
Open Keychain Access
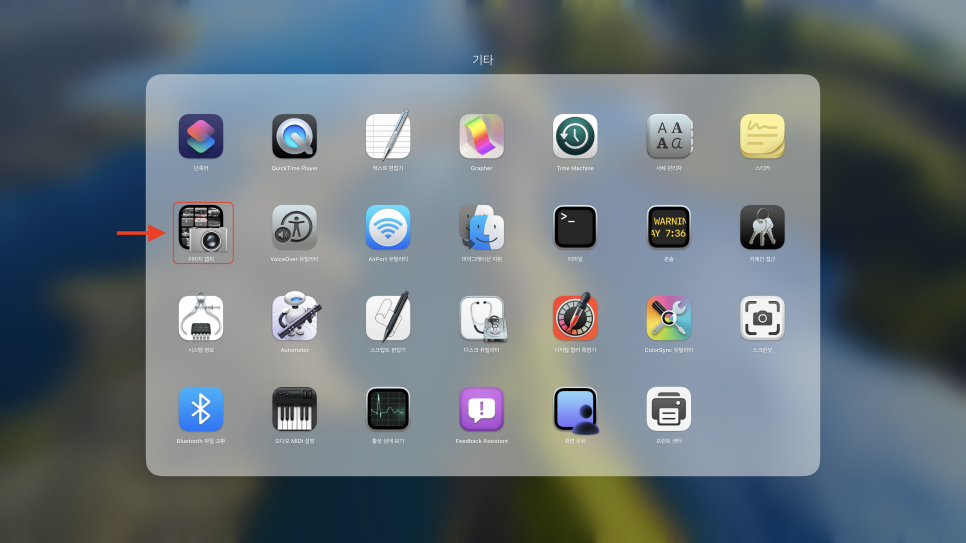(762, 228)
